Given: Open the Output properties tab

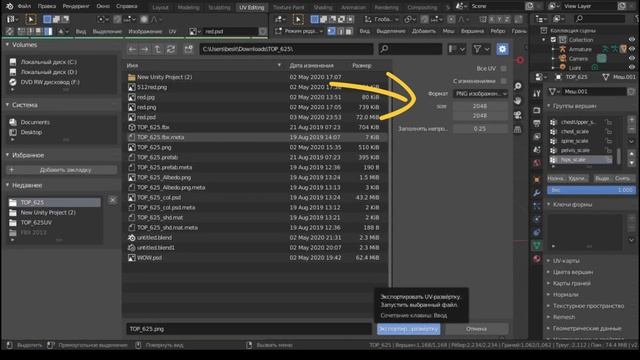Looking at the screenshot, I should (537, 123).
